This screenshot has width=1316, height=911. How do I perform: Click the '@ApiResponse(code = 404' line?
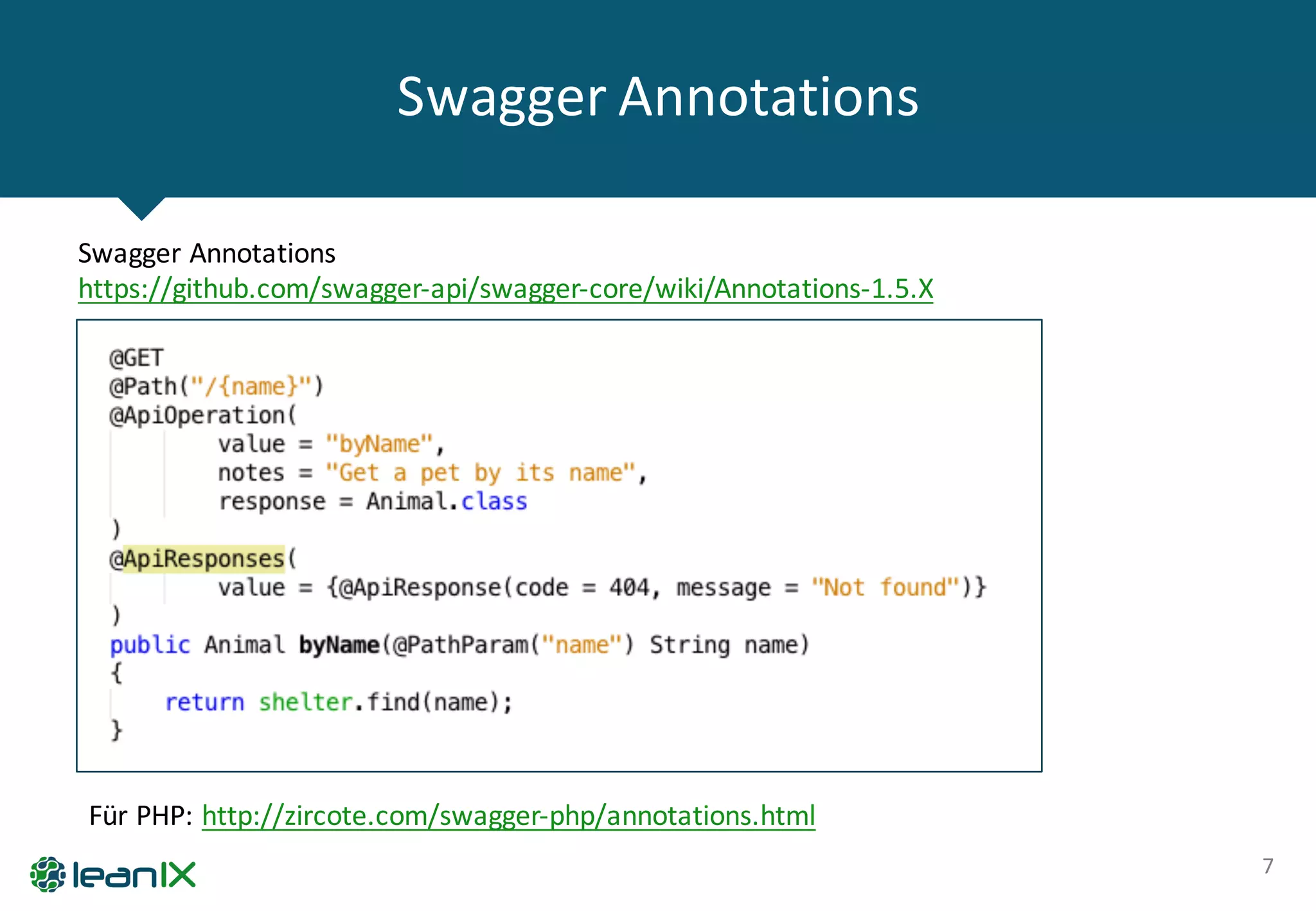pos(602,587)
